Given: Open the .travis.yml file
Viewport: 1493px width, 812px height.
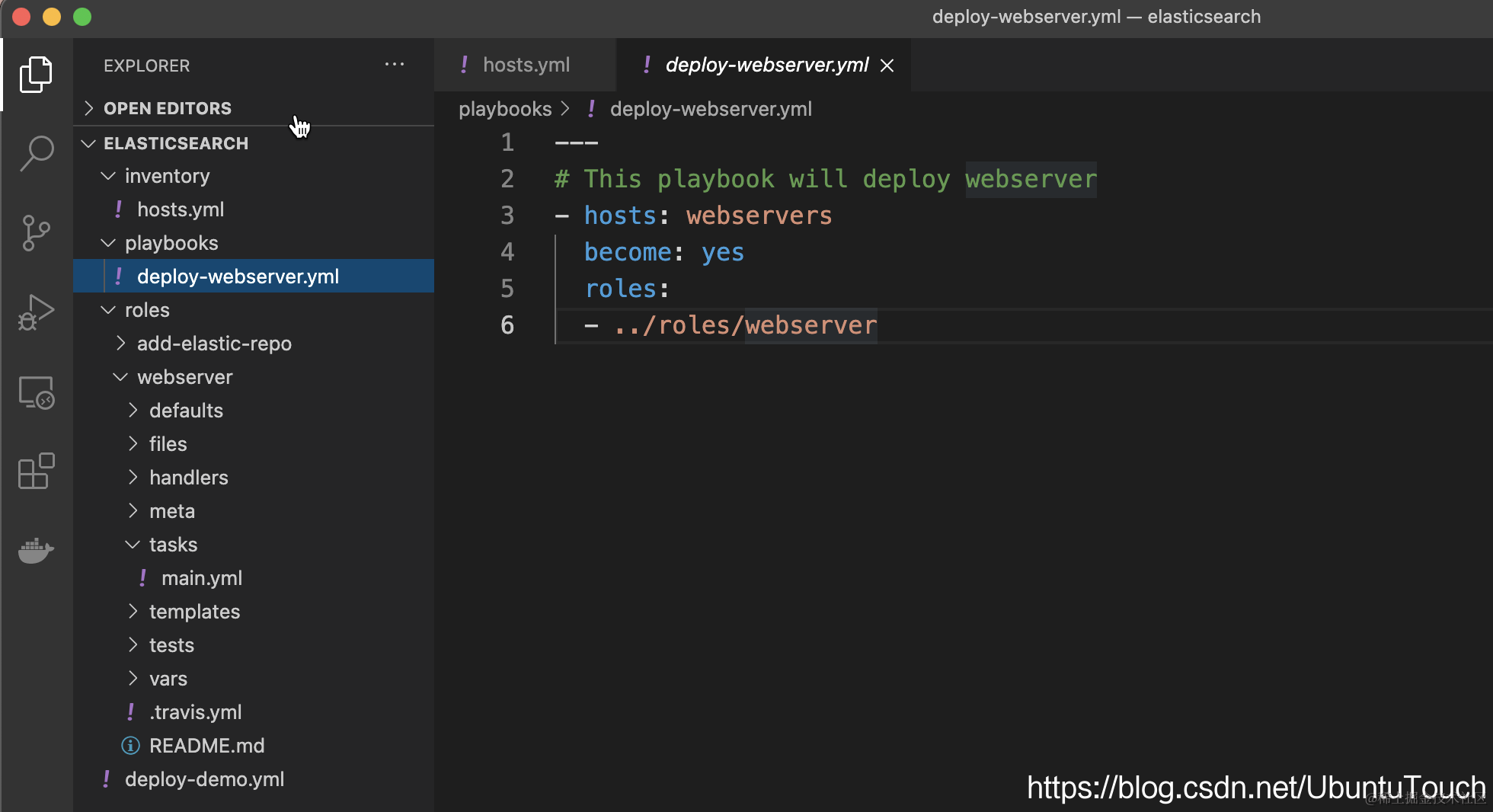Looking at the screenshot, I should tap(254, 712).
